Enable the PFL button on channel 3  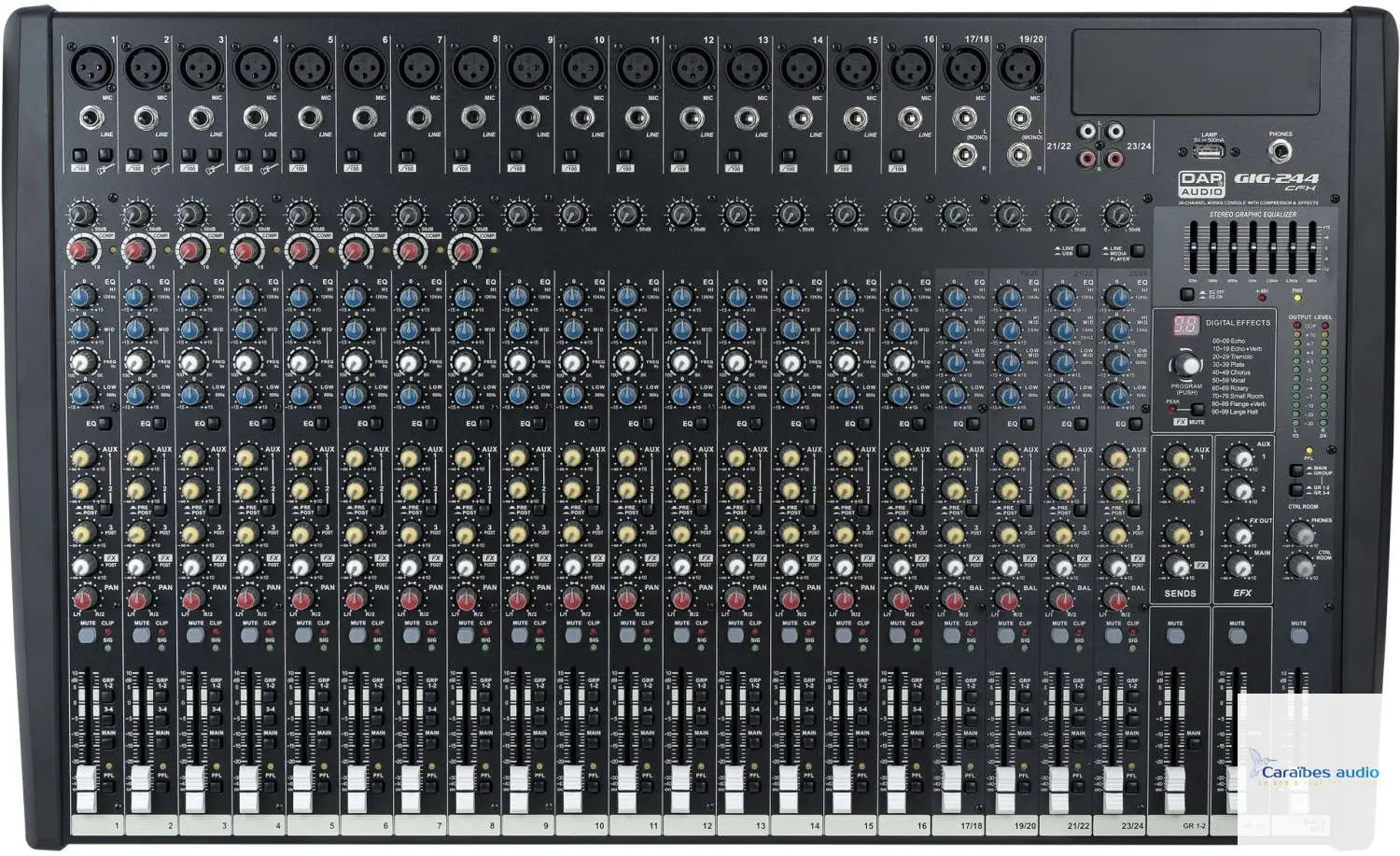tap(216, 787)
